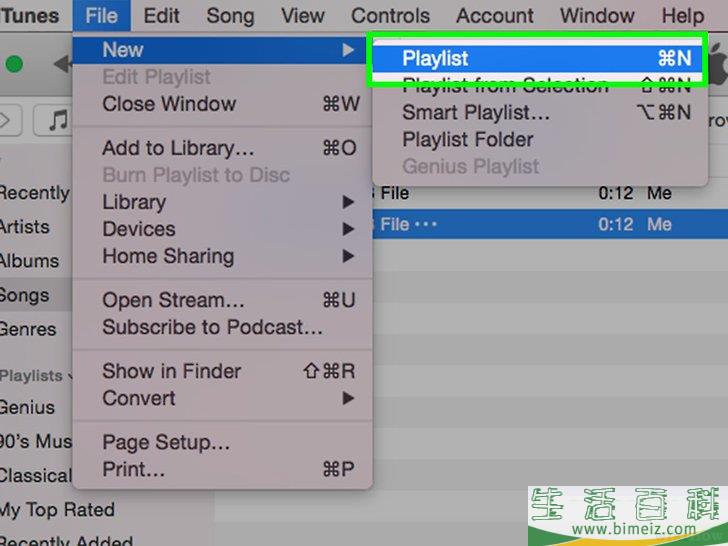
Task: Expand the Convert submenu
Action: coord(222,398)
